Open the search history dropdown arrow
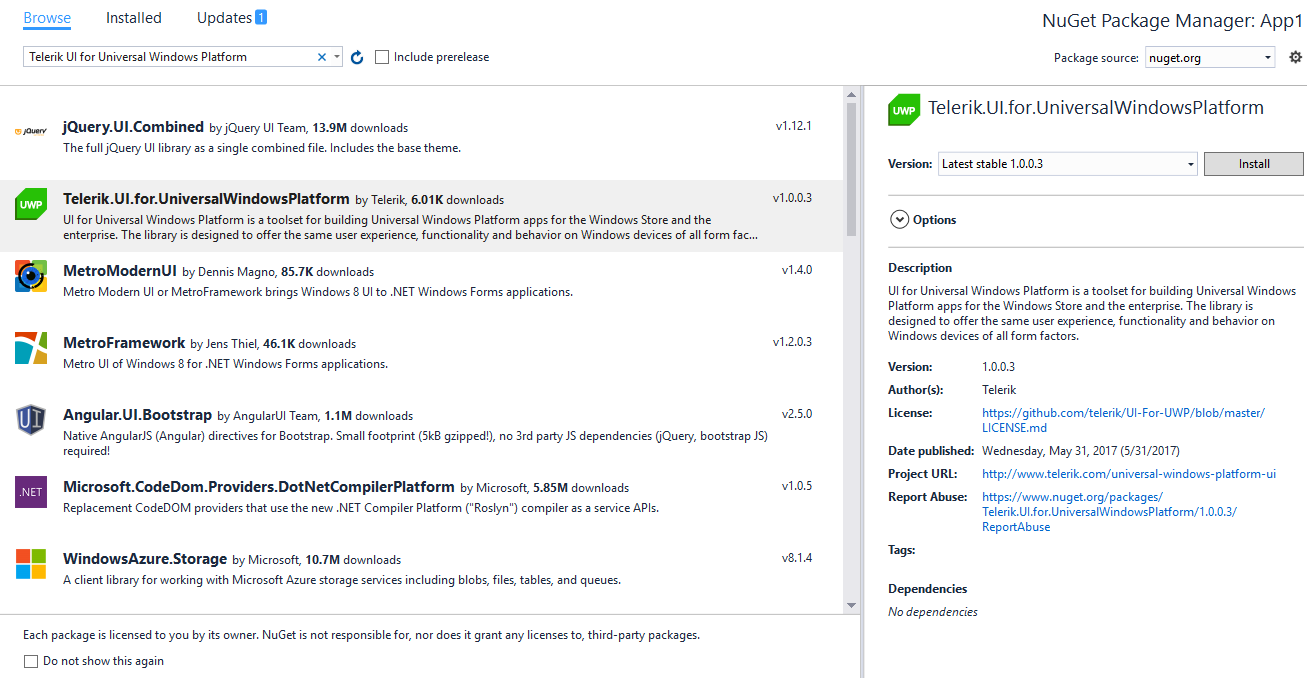The height and width of the screenshot is (678, 1307). coord(337,57)
